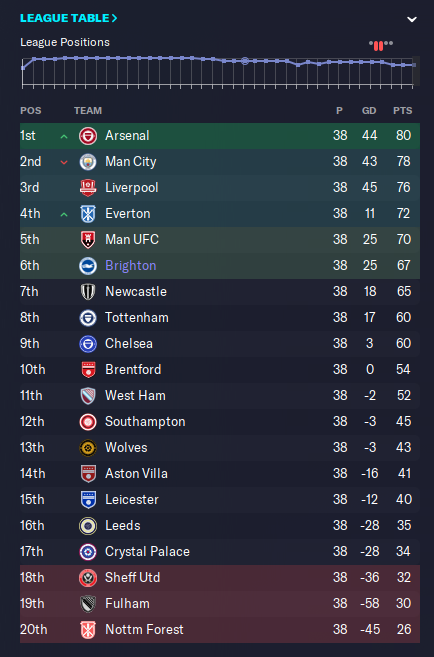Viewport: 434px width, 657px height.
Task: Click the TEAM column header
Action: pos(88,111)
